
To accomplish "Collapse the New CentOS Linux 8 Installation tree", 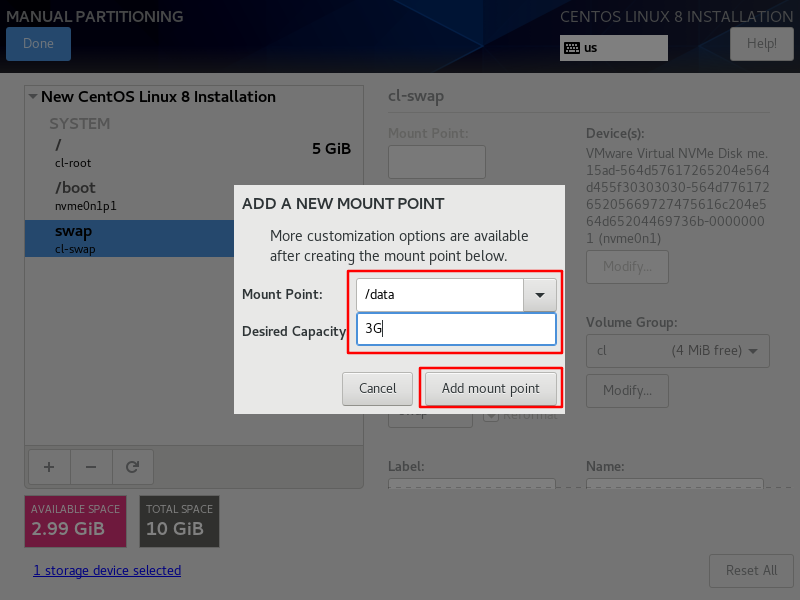I will 33,96.
